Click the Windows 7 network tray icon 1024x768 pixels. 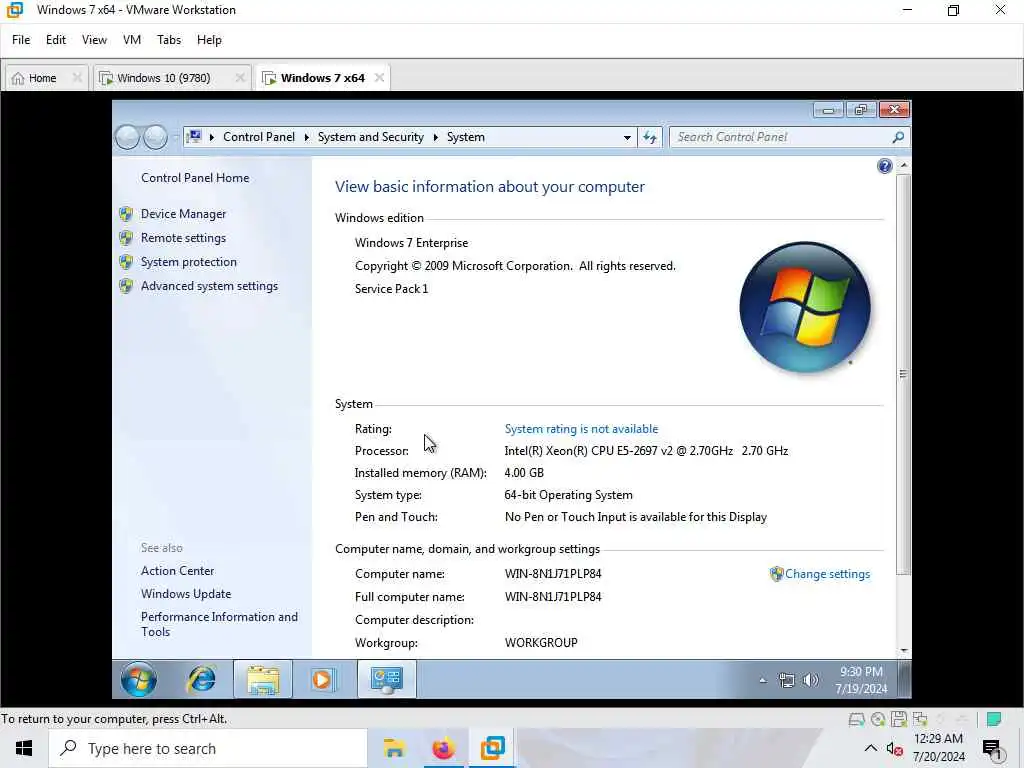click(786, 680)
